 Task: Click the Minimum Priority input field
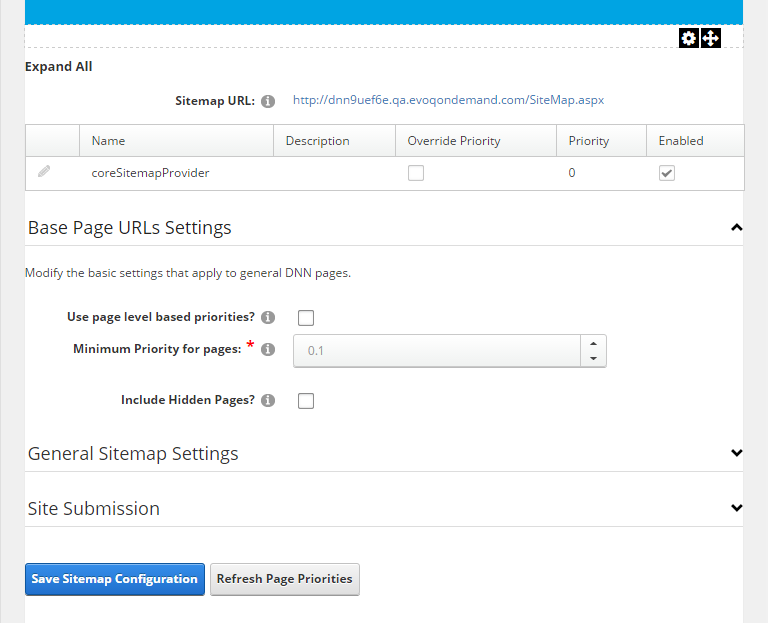tap(437, 351)
